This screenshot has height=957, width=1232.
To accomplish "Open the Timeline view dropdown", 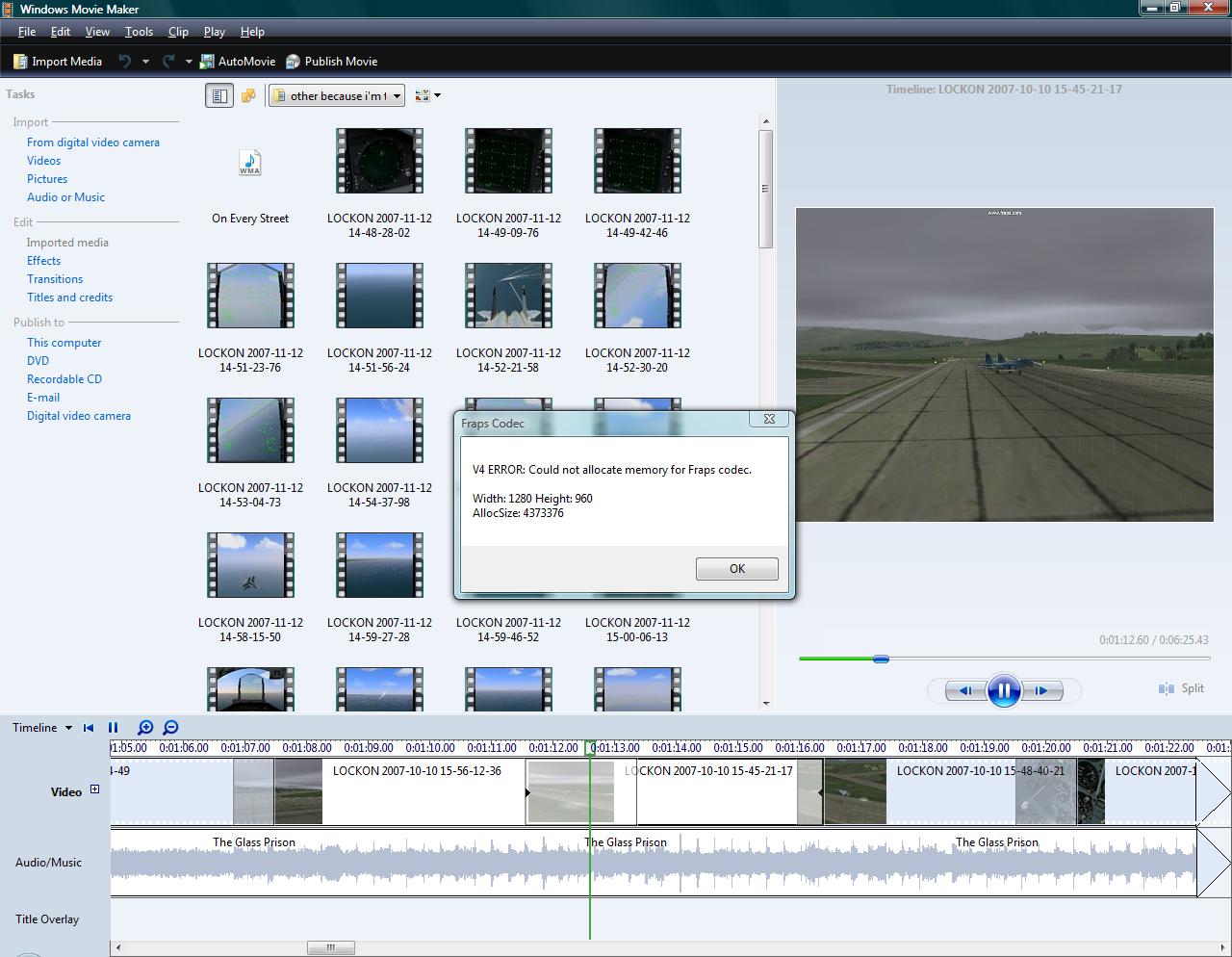I will click(42, 727).
